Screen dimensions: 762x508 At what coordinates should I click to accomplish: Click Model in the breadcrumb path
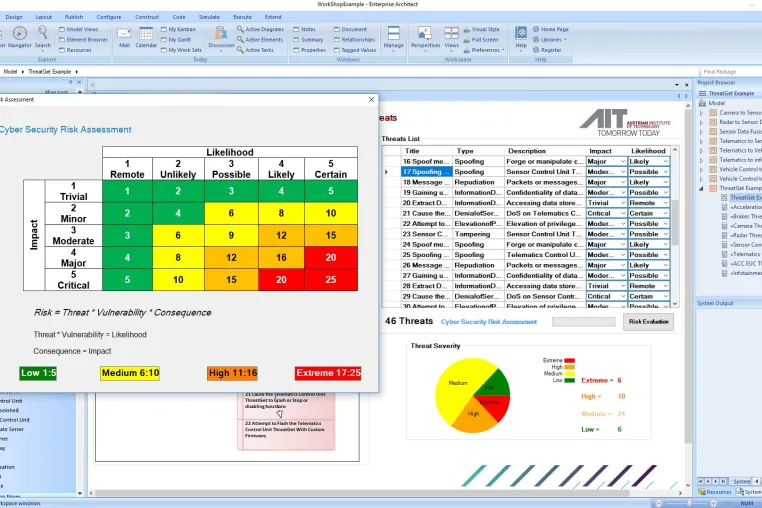tap(10, 71)
